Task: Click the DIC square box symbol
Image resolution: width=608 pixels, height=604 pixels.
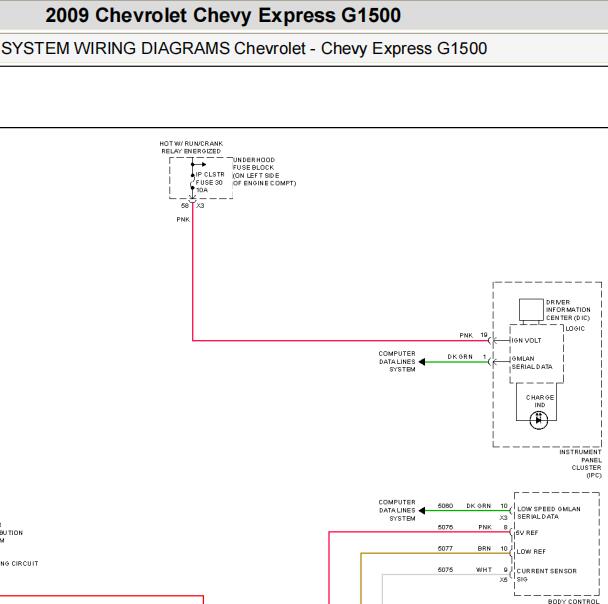Action: click(531, 309)
